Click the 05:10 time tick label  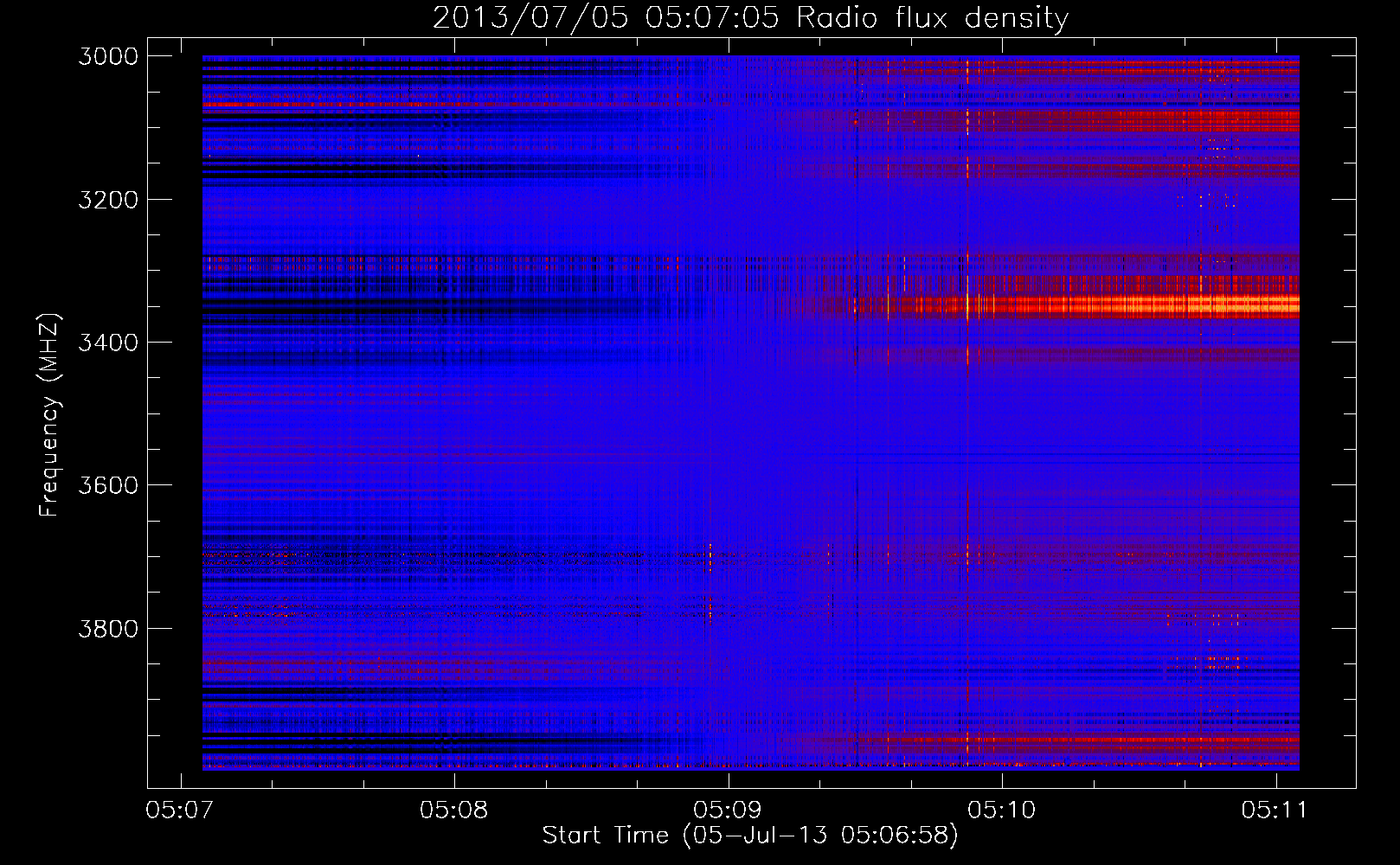click(1001, 810)
